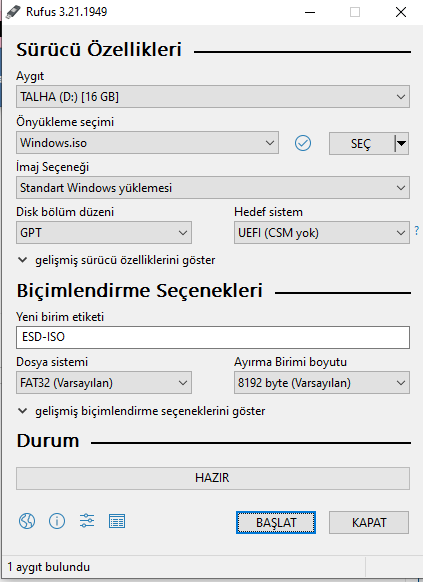Open the Disk bölüm düzeni GPT dropdown
Viewport: 423px width, 582px height.
coord(104,233)
